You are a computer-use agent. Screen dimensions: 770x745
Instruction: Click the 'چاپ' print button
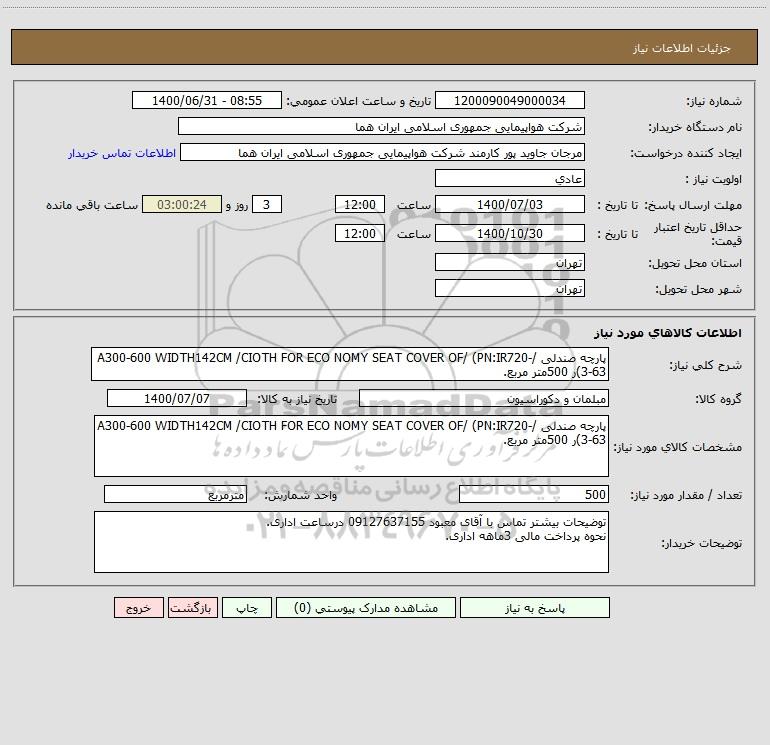tap(247, 608)
